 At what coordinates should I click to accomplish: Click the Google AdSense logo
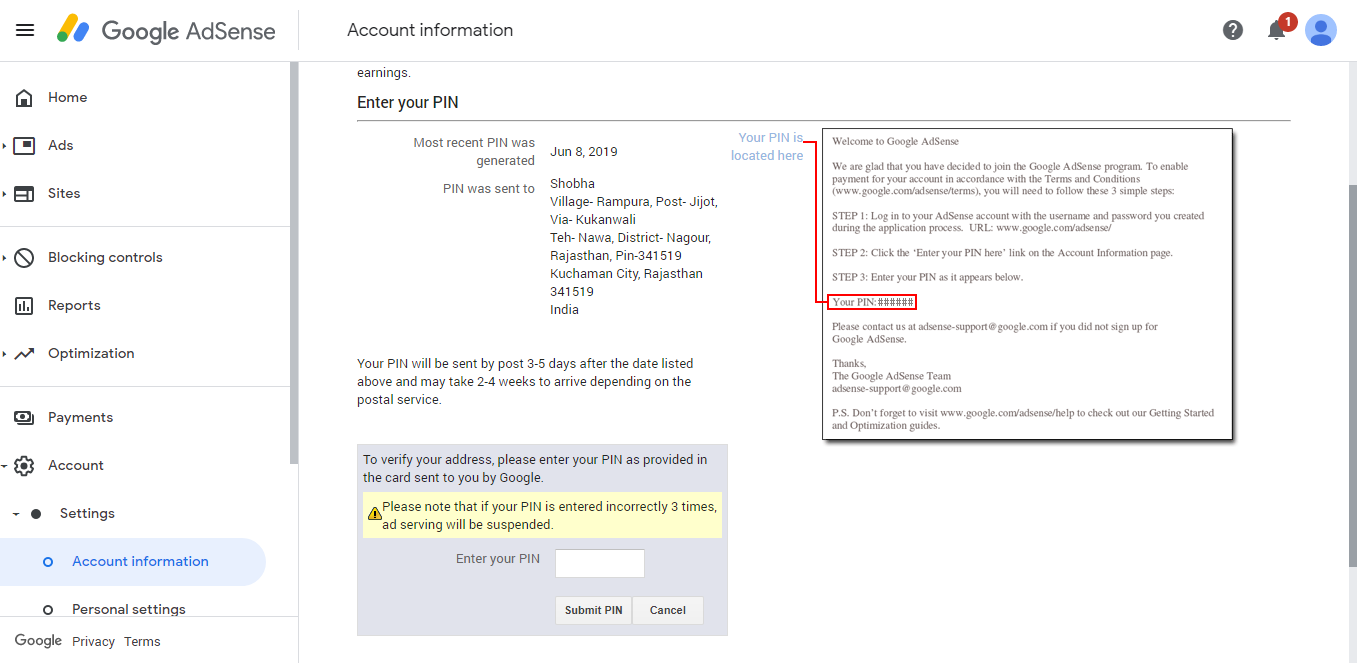[166, 30]
